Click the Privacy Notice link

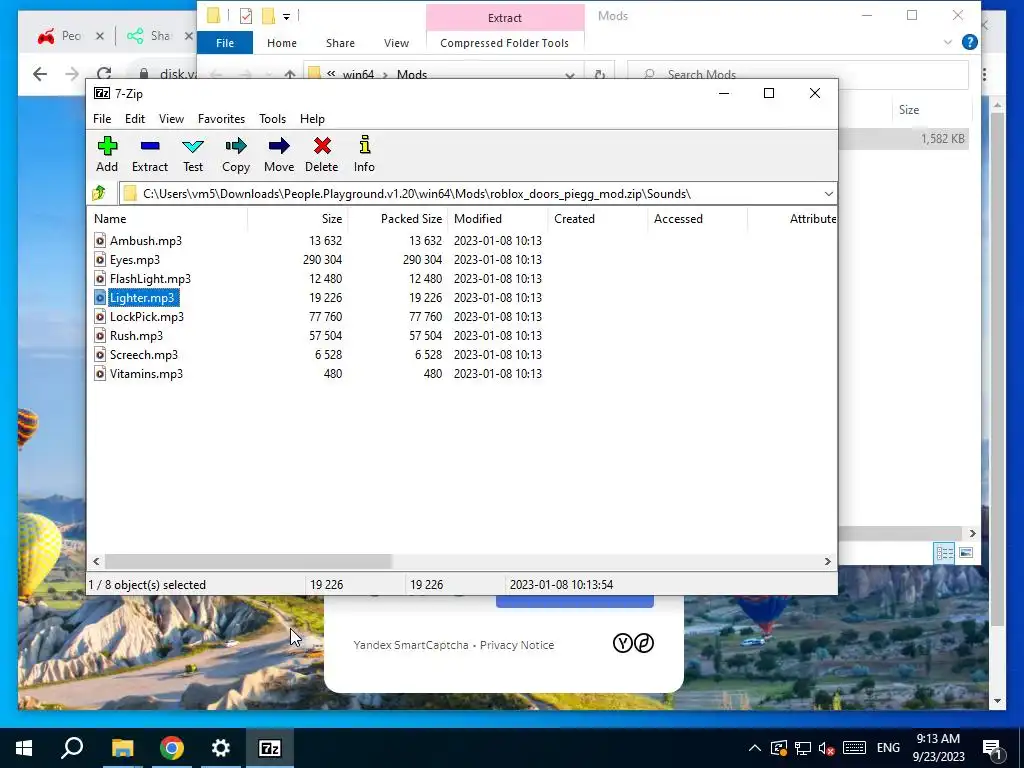[x=517, y=645]
